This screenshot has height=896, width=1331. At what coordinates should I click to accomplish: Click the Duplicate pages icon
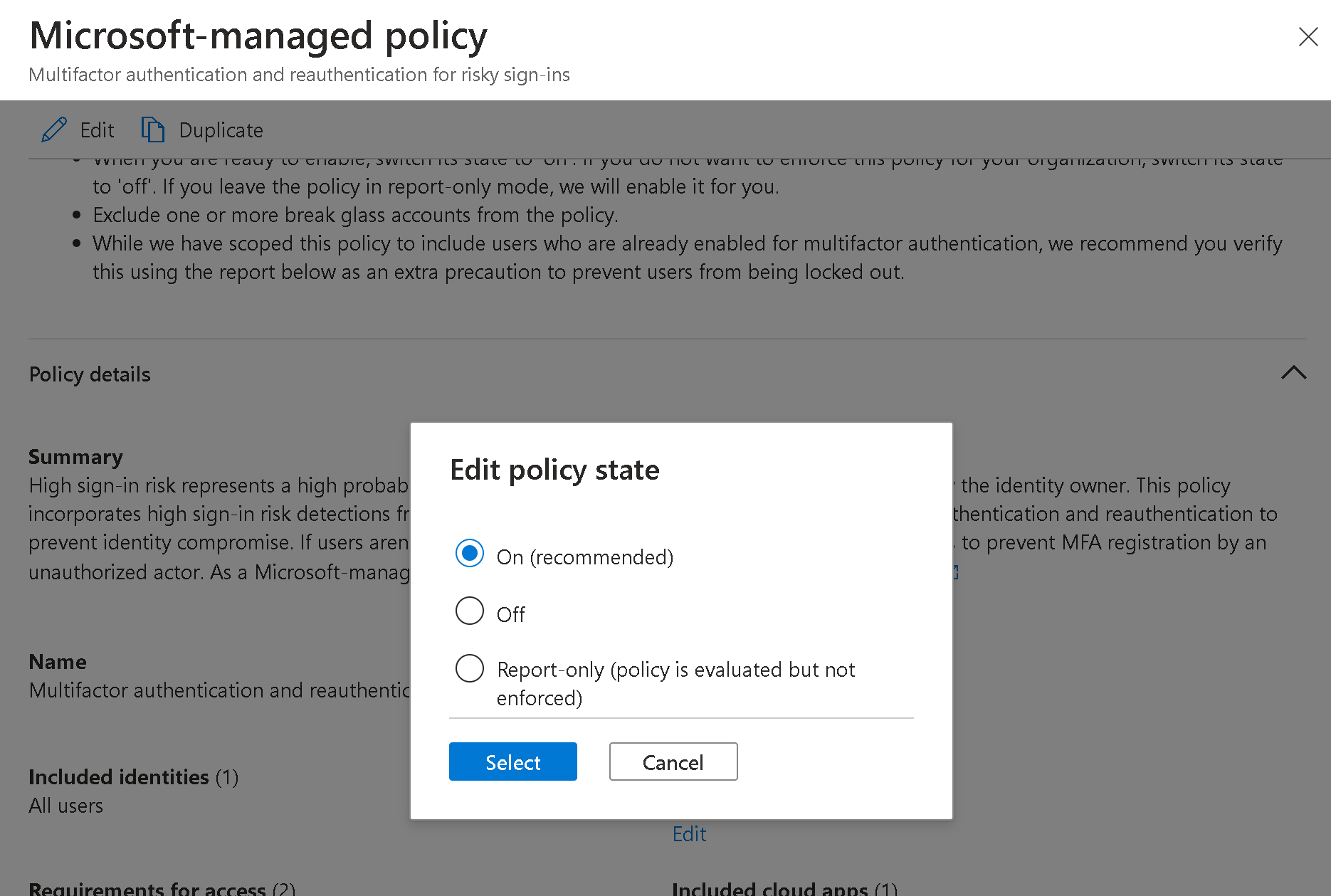coord(152,130)
